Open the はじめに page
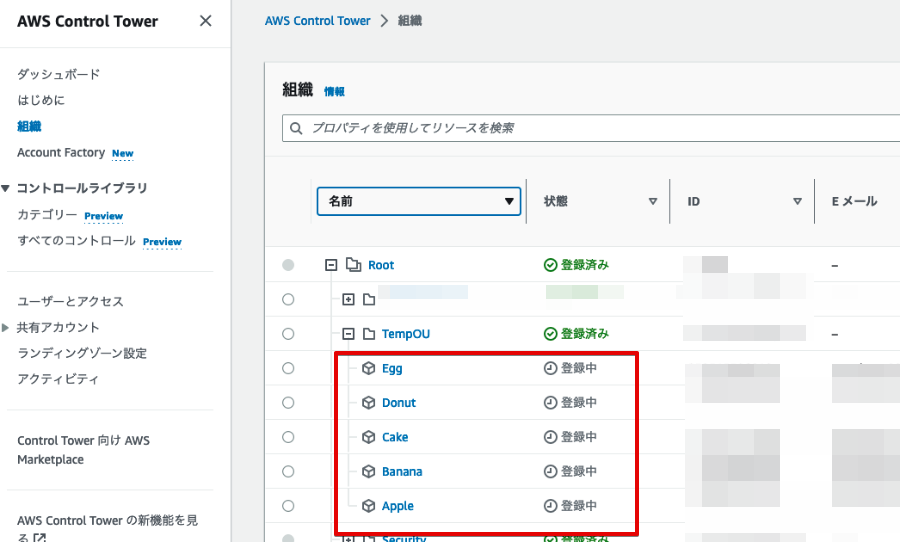Image resolution: width=900 pixels, height=542 pixels. coord(41,100)
